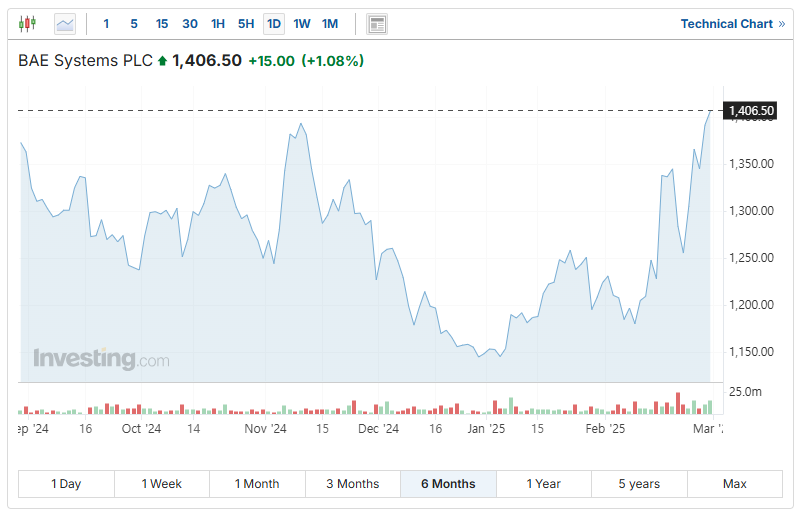Choose the 5H interval

(x=246, y=24)
